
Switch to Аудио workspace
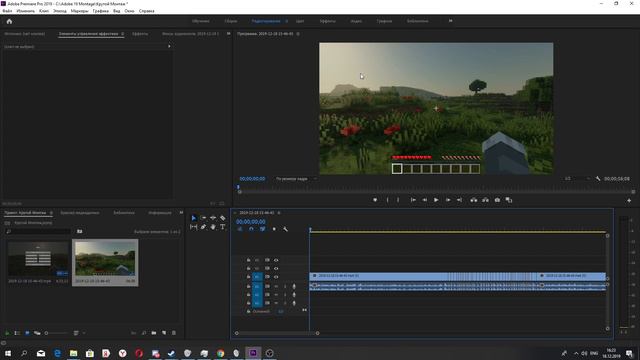pyautogui.click(x=356, y=21)
